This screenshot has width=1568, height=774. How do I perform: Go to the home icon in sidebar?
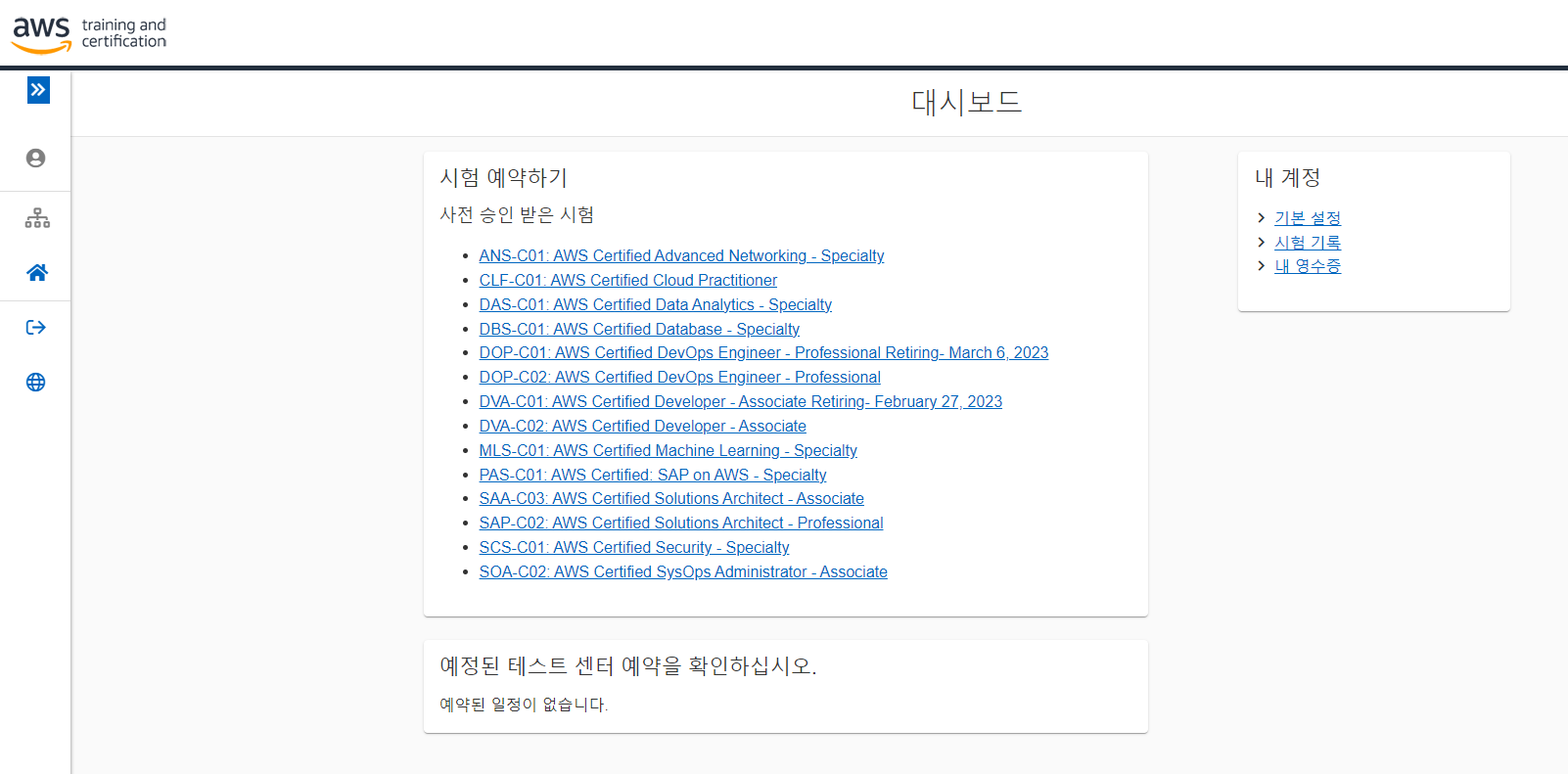coord(37,273)
